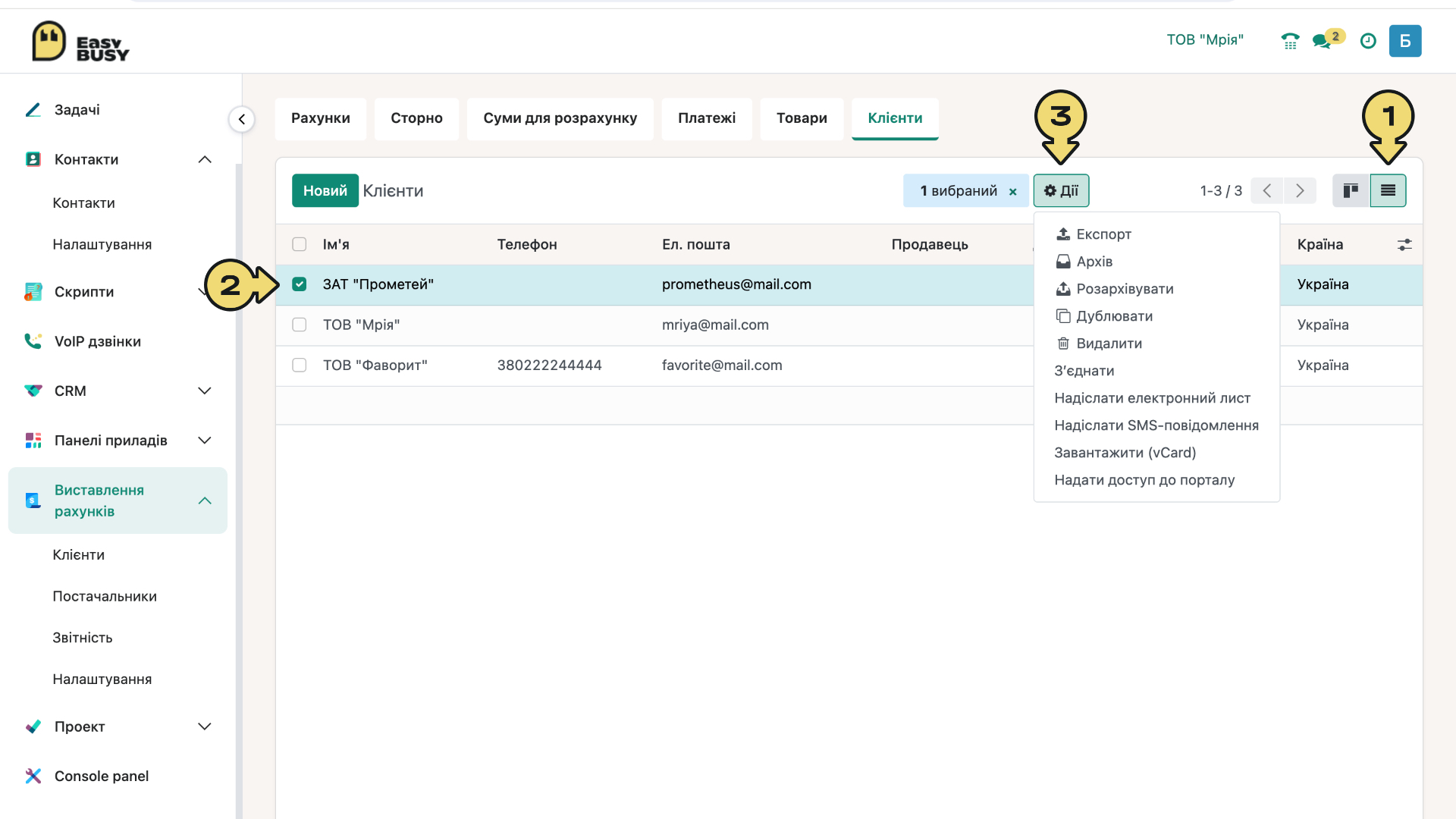Open Клієнти link in sidebar
1456x819 pixels.
pyautogui.click(x=79, y=555)
